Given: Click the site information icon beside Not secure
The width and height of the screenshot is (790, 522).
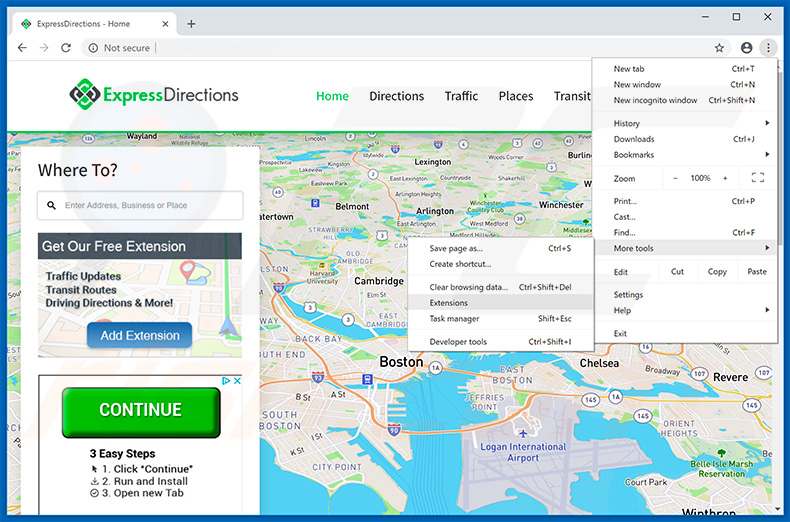Looking at the screenshot, I should click(93, 48).
